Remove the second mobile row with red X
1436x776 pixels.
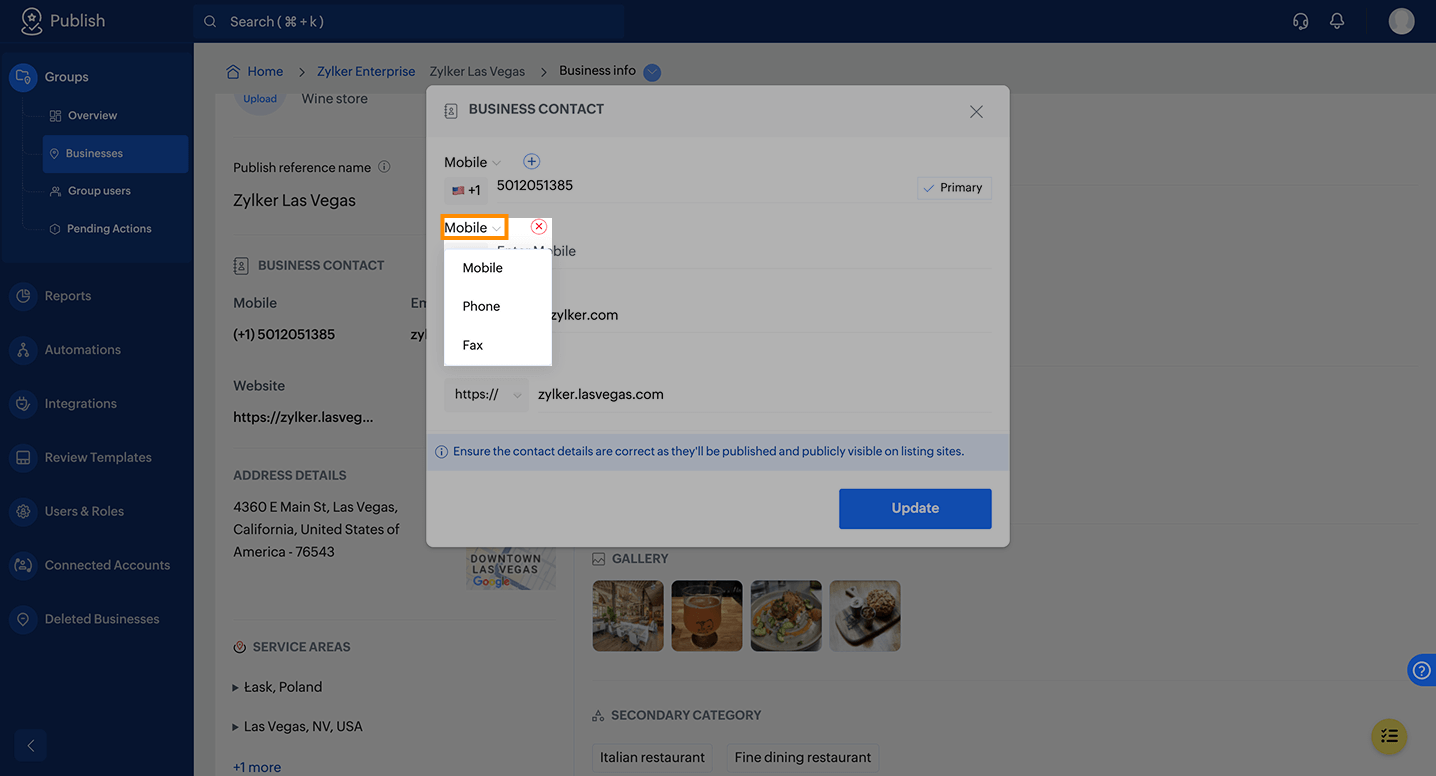pyautogui.click(x=539, y=227)
